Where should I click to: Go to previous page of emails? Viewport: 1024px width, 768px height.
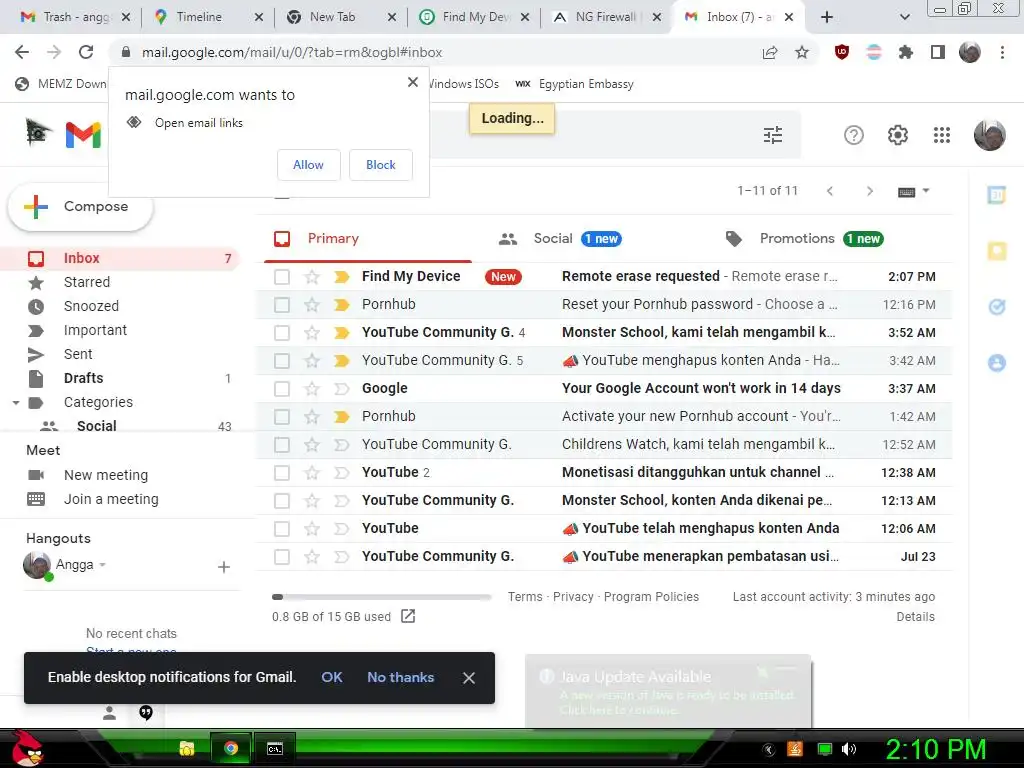[x=829, y=191]
